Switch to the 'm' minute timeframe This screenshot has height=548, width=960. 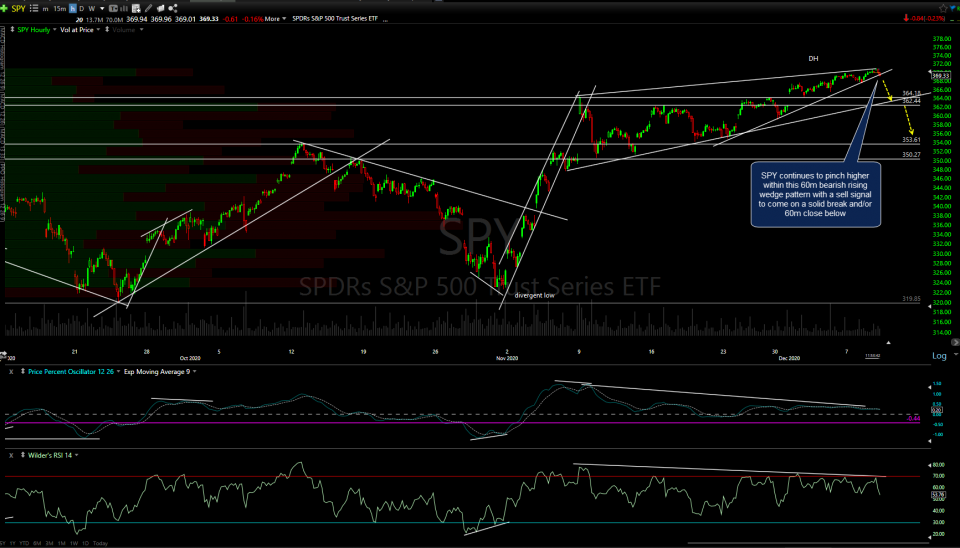pyautogui.click(x=45, y=9)
